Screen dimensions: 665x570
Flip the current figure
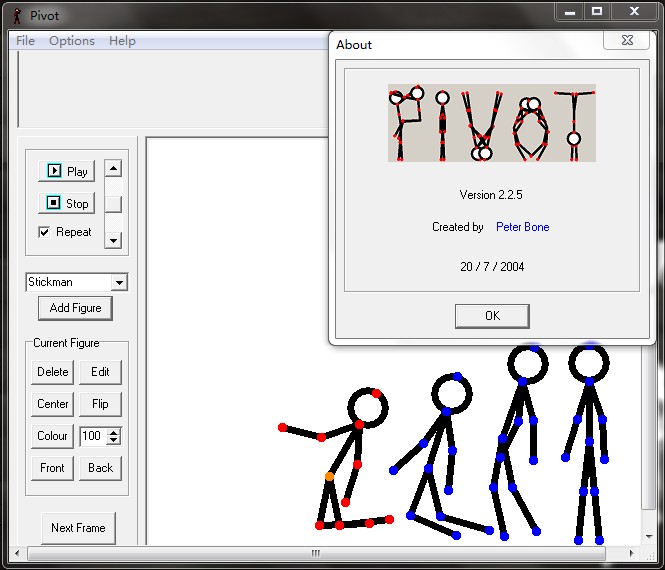pos(100,404)
